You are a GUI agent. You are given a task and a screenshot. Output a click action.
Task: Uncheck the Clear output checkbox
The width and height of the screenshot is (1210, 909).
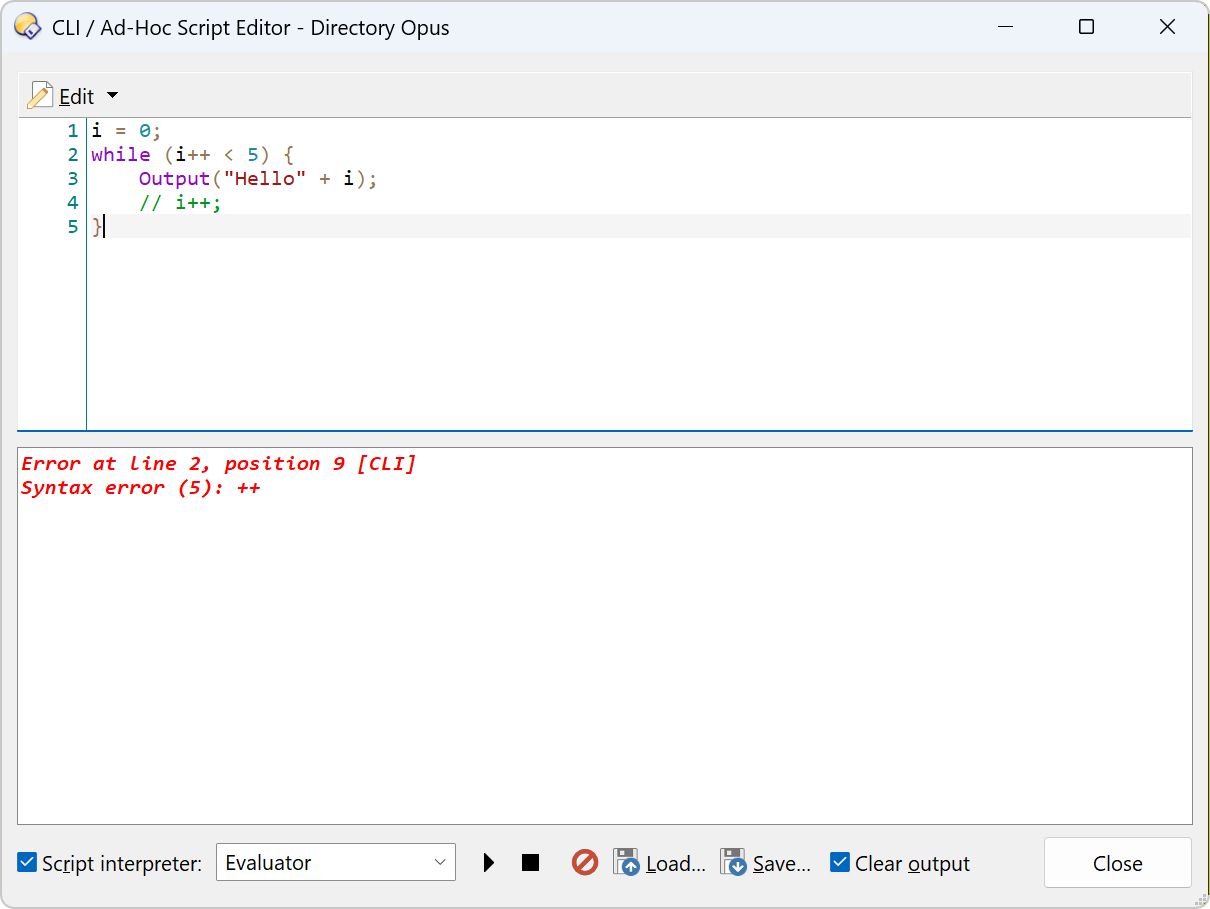(x=840, y=863)
